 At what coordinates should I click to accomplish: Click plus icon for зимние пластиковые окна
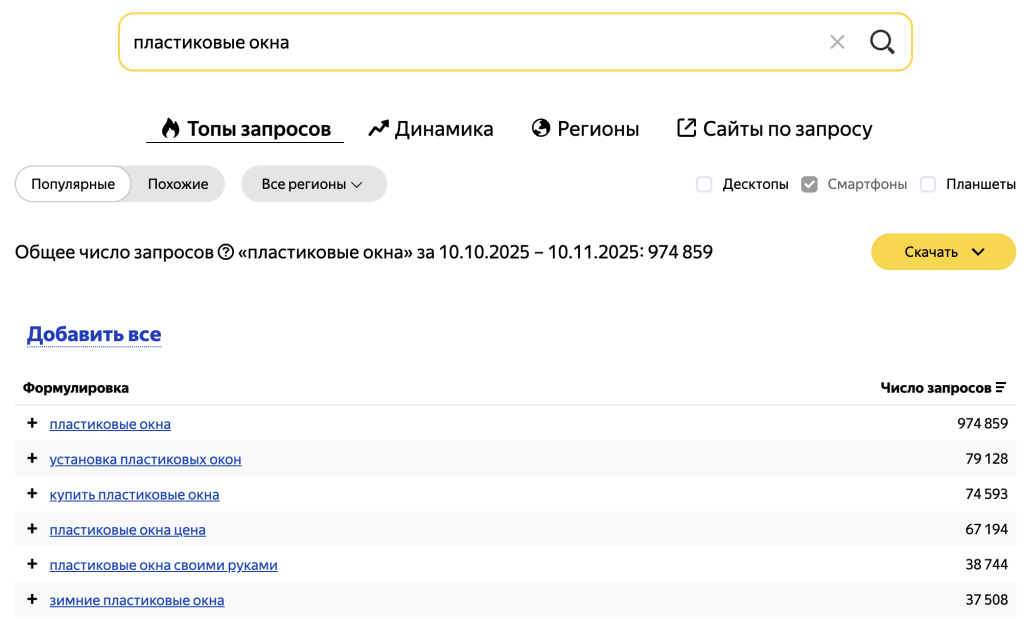coord(32,600)
